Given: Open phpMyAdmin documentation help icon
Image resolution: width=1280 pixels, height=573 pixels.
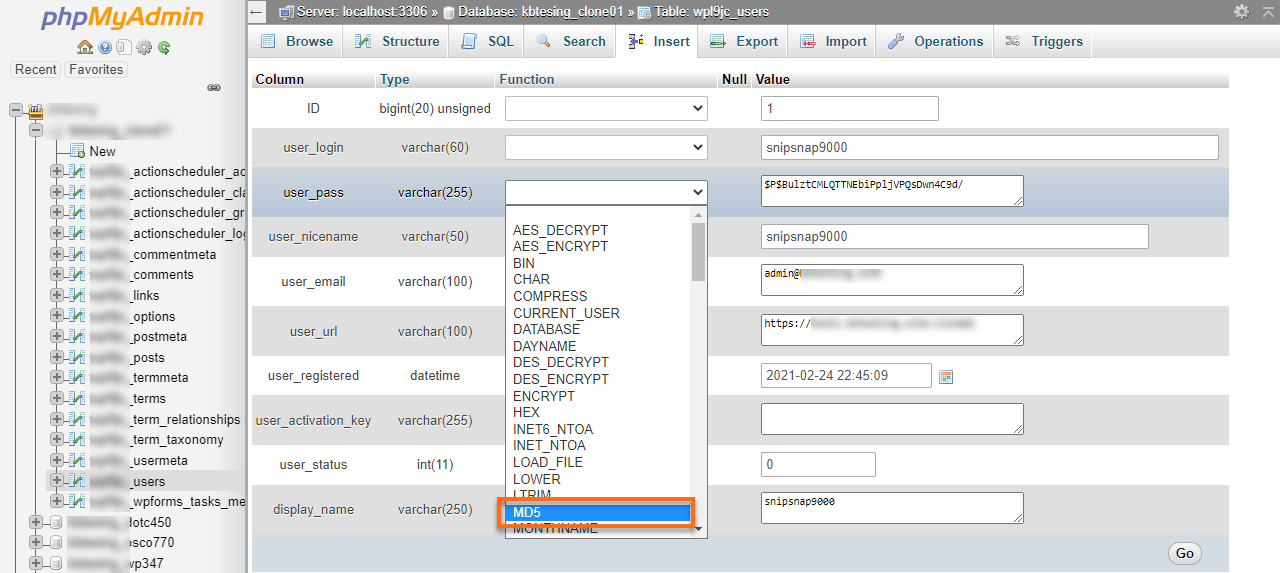Looking at the screenshot, I should [105, 47].
